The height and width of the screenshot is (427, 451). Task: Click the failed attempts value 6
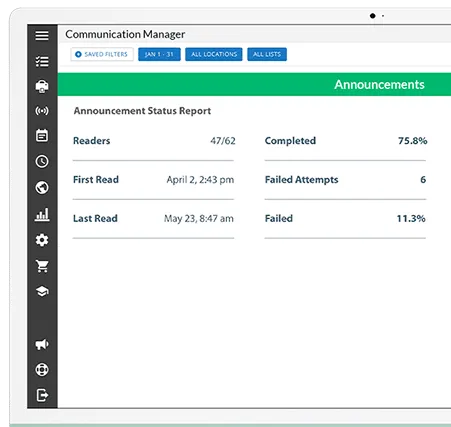coord(423,180)
